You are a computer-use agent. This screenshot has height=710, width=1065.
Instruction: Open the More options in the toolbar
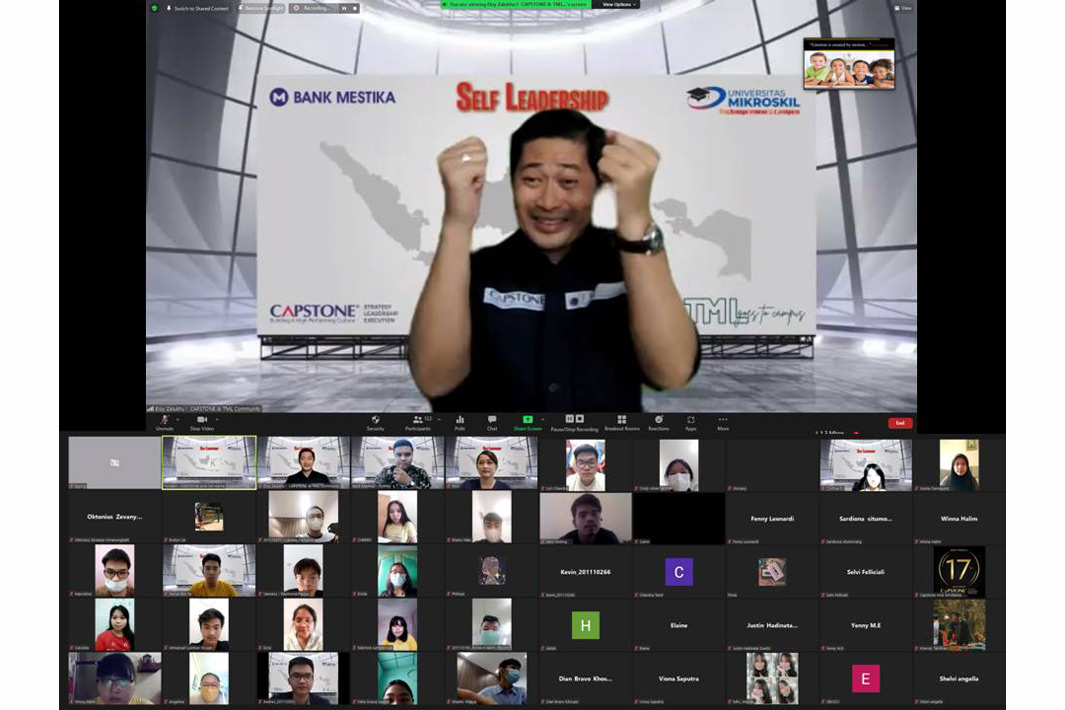pos(723,423)
